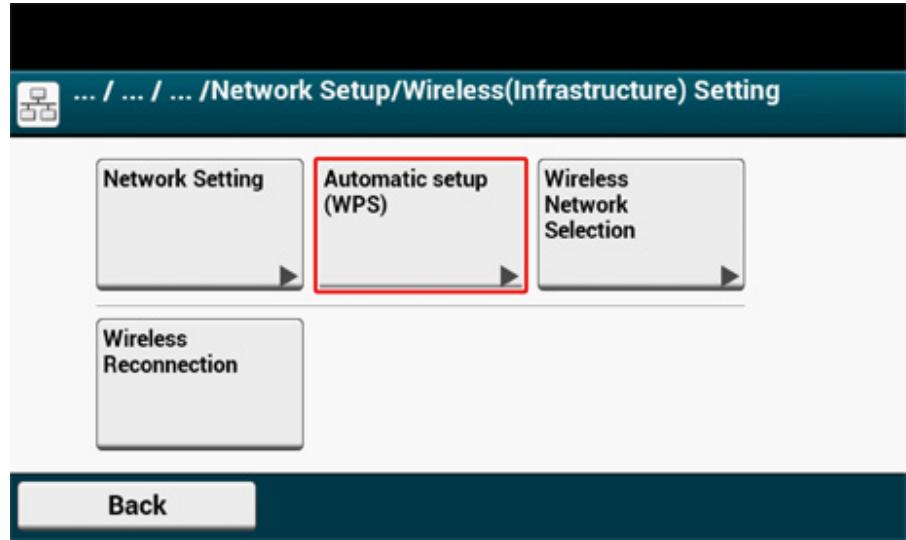This screenshot has width=906, height=540.
Task: Go back with the Back button
Action: 136,505
